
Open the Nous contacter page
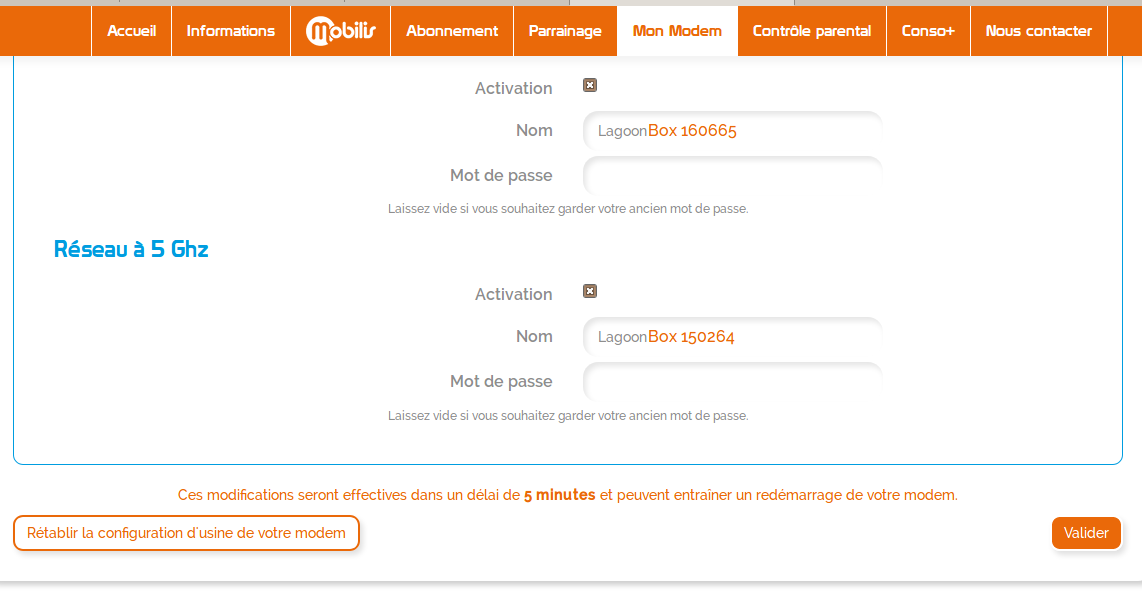tap(1039, 31)
